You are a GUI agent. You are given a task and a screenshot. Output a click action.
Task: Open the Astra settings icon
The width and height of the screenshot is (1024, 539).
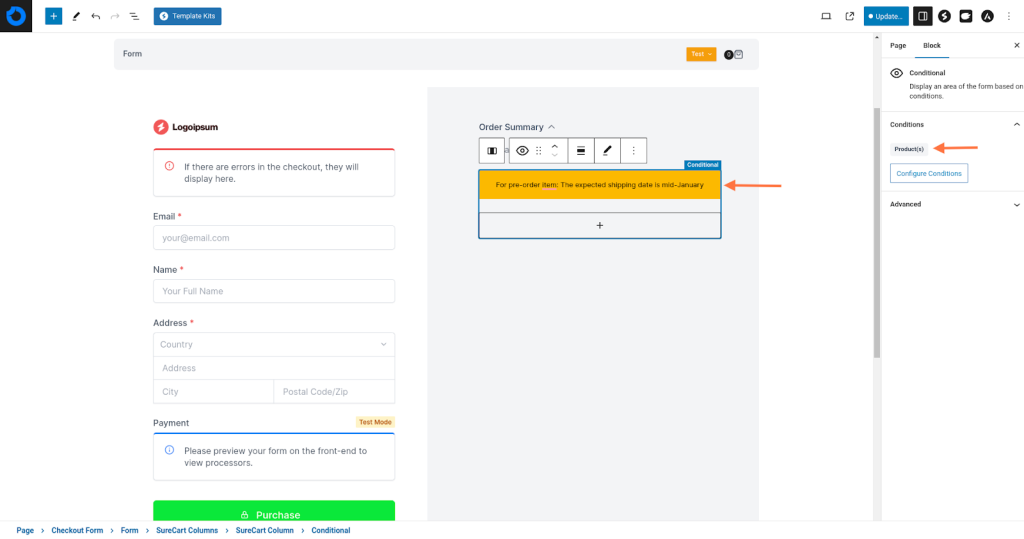click(x=987, y=16)
